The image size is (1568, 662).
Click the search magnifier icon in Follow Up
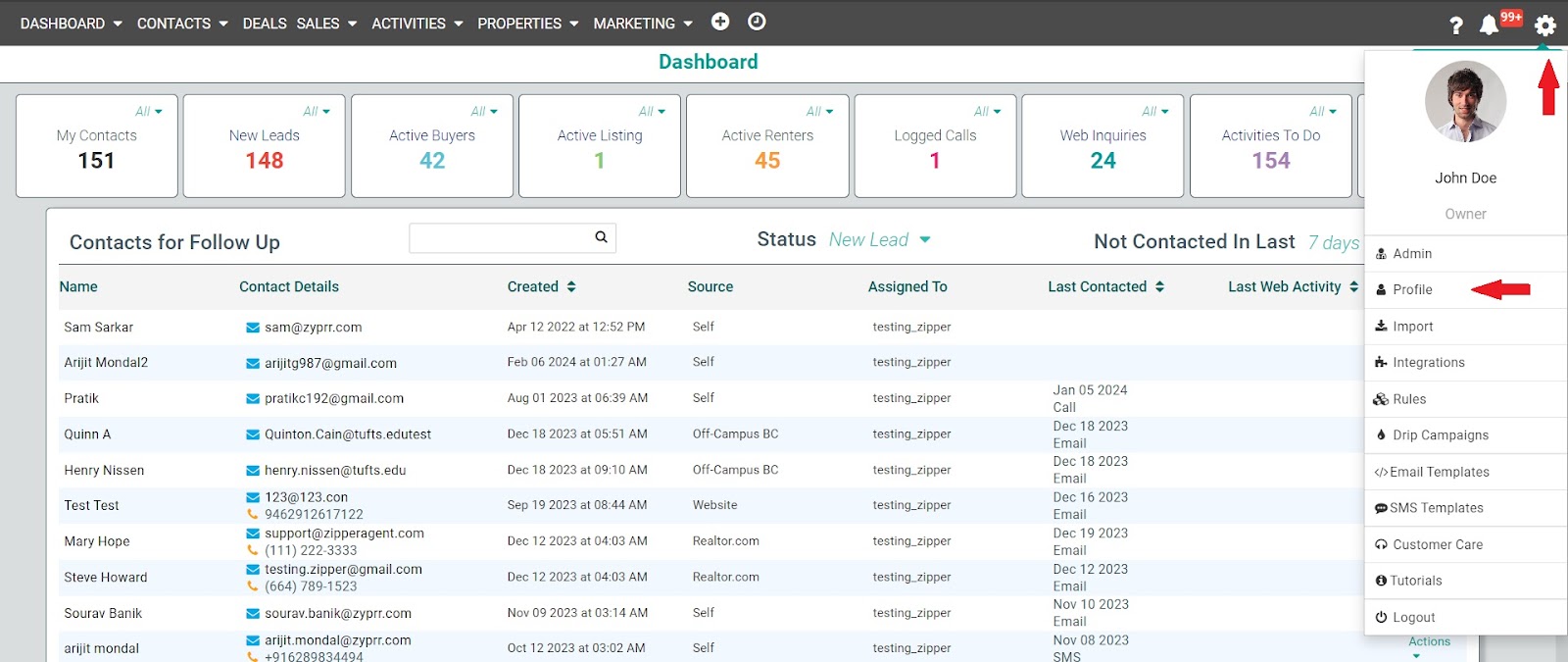click(601, 237)
